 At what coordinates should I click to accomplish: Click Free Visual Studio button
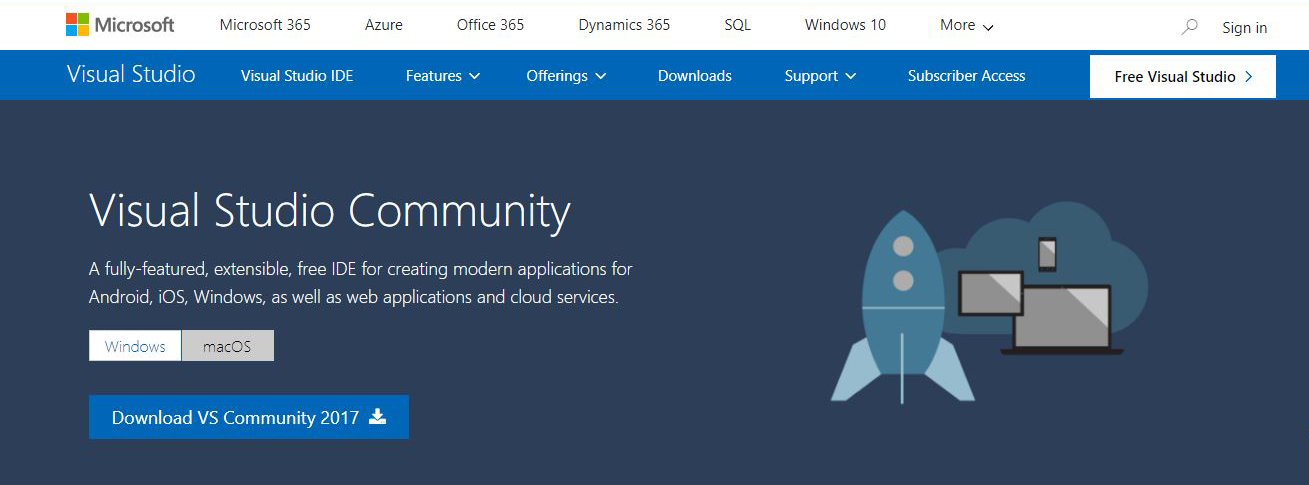tap(1183, 76)
